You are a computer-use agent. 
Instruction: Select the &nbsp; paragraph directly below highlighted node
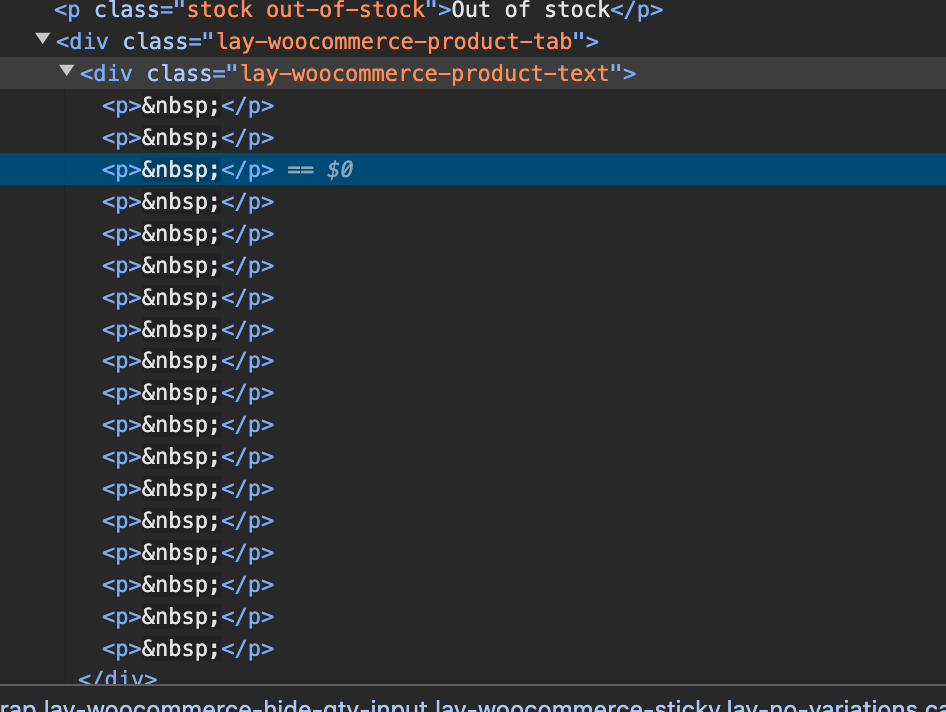click(186, 201)
